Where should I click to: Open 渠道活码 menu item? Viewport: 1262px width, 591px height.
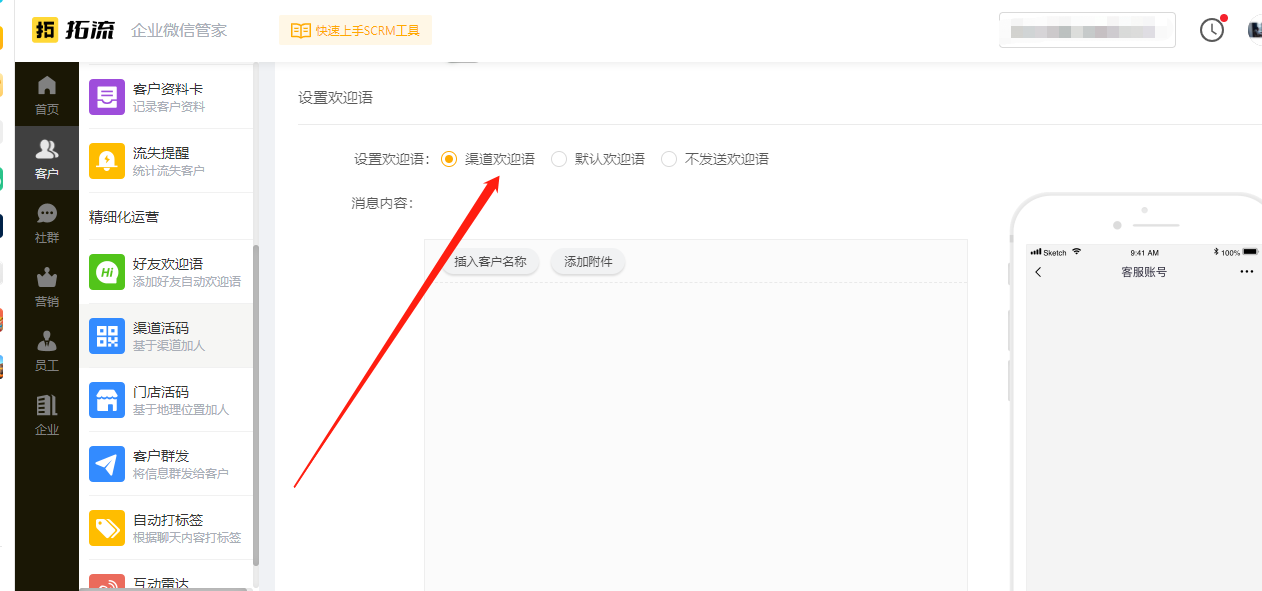[x=166, y=336]
